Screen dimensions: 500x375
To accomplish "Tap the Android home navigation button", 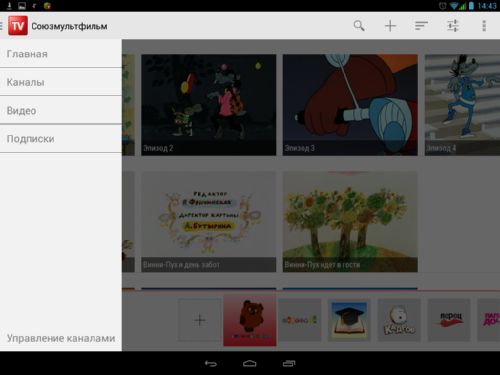I will pos(250,363).
